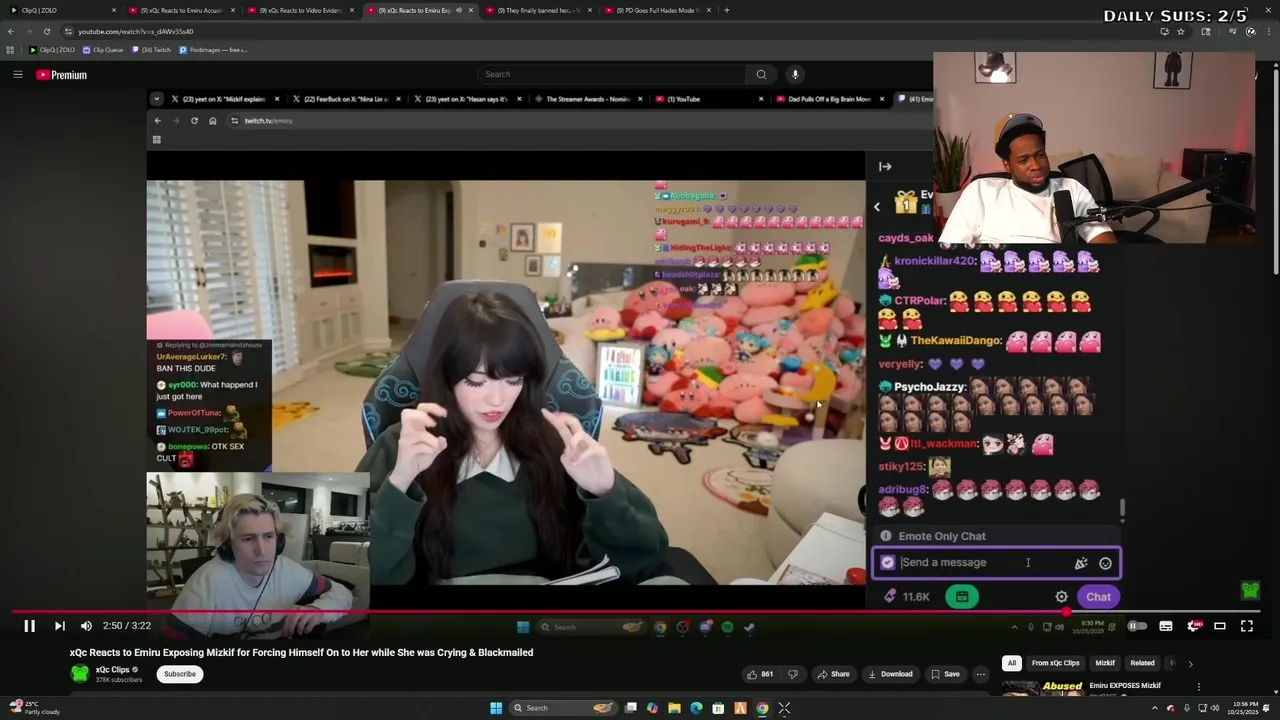The height and width of the screenshot is (720, 1280).
Task: Open Microsoft Edge from taskbar
Action: coord(696,708)
